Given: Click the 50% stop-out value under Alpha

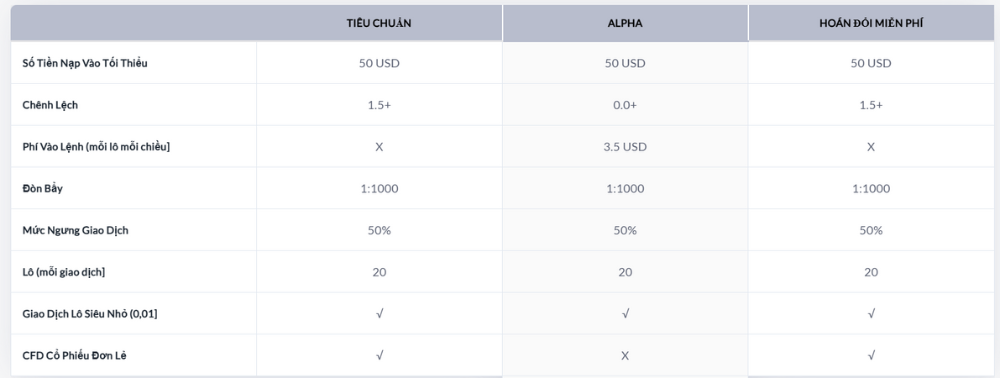Looking at the screenshot, I should click(625, 230).
